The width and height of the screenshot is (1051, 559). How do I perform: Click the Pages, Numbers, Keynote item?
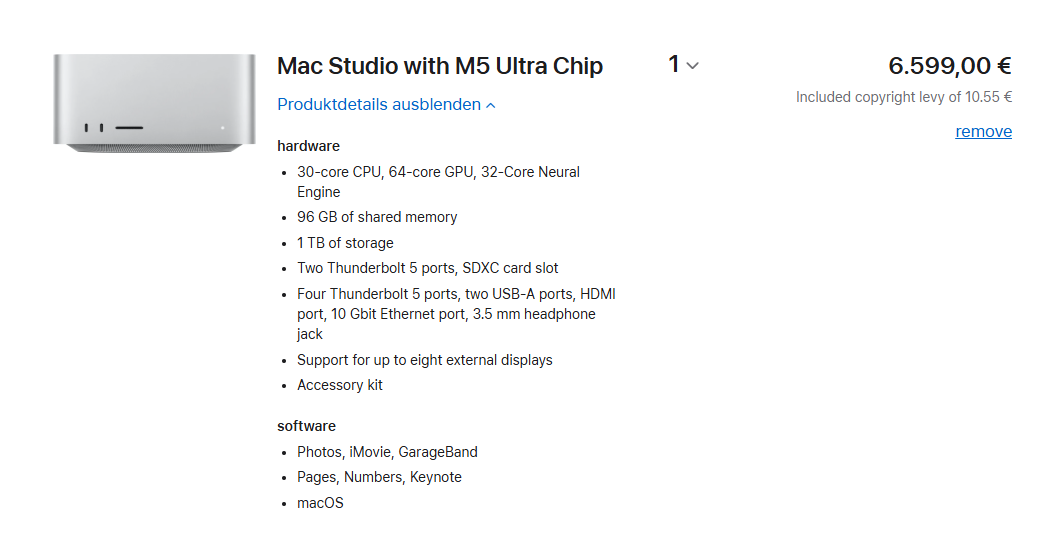pyautogui.click(x=379, y=477)
